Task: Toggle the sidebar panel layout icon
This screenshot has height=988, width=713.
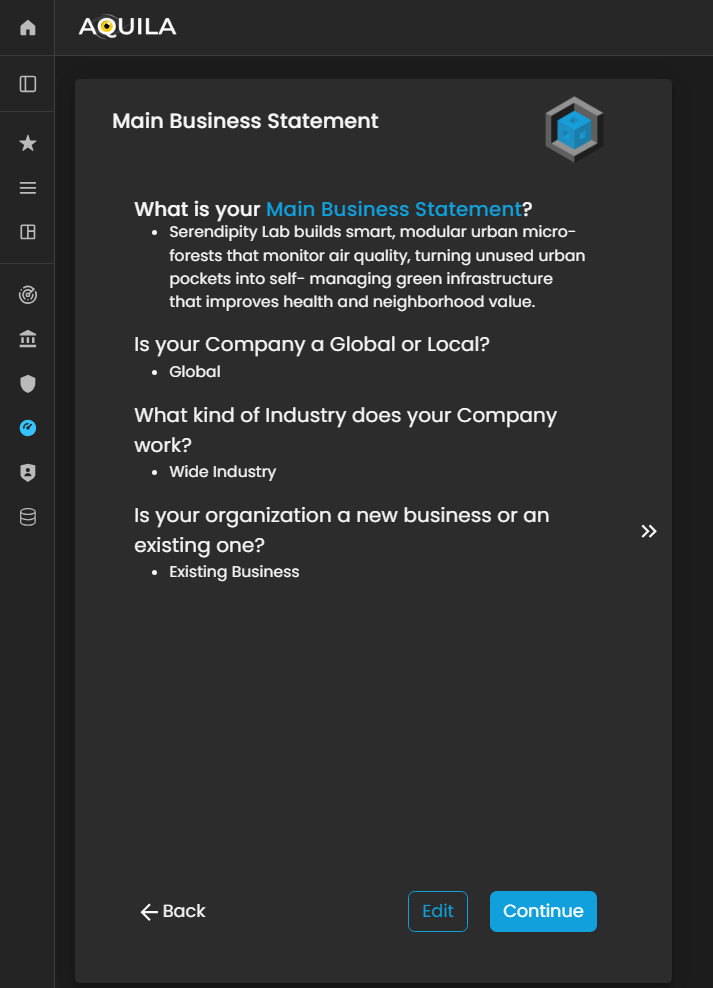Action: coord(28,84)
